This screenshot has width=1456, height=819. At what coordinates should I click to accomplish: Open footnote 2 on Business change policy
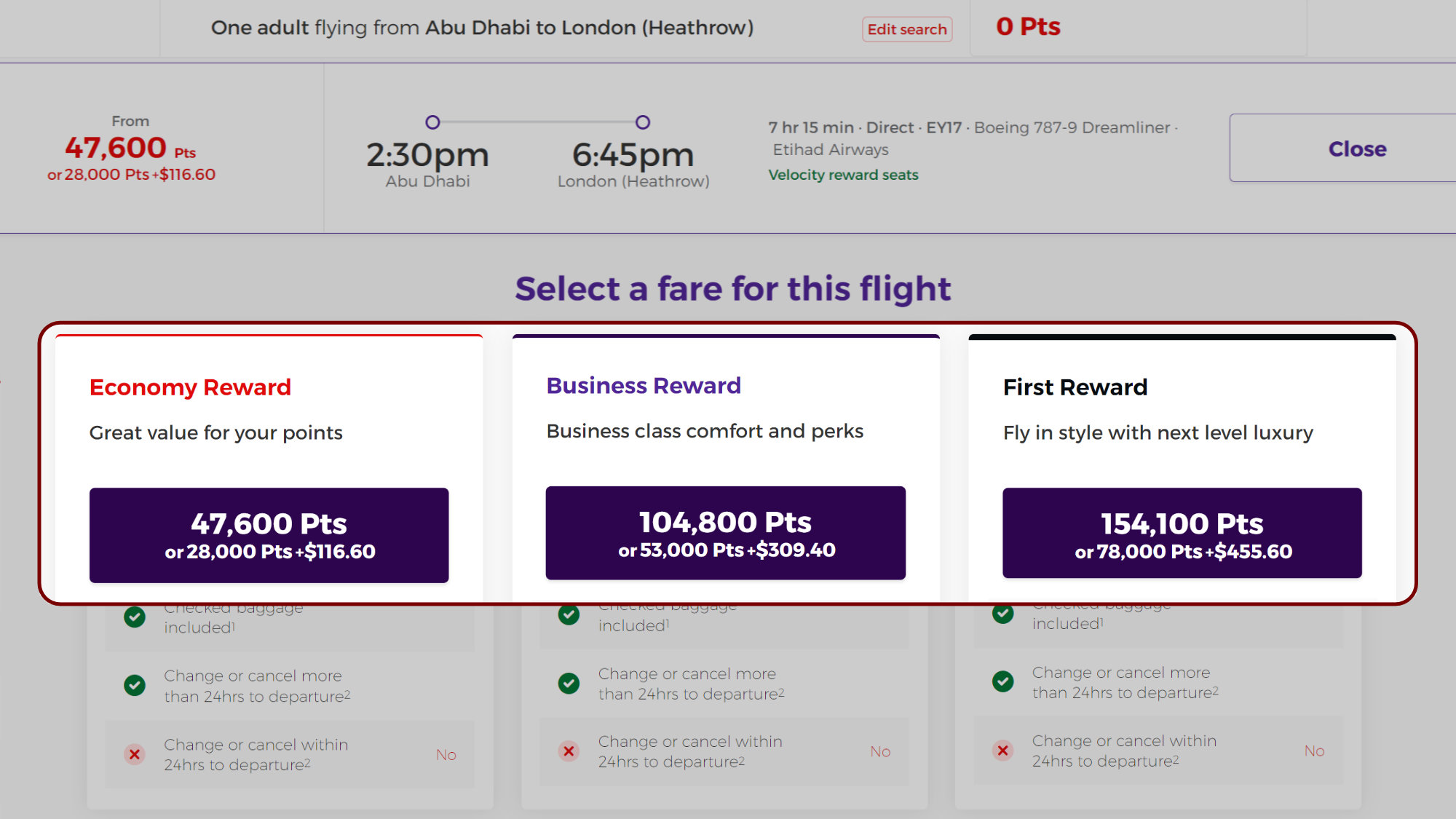click(783, 694)
